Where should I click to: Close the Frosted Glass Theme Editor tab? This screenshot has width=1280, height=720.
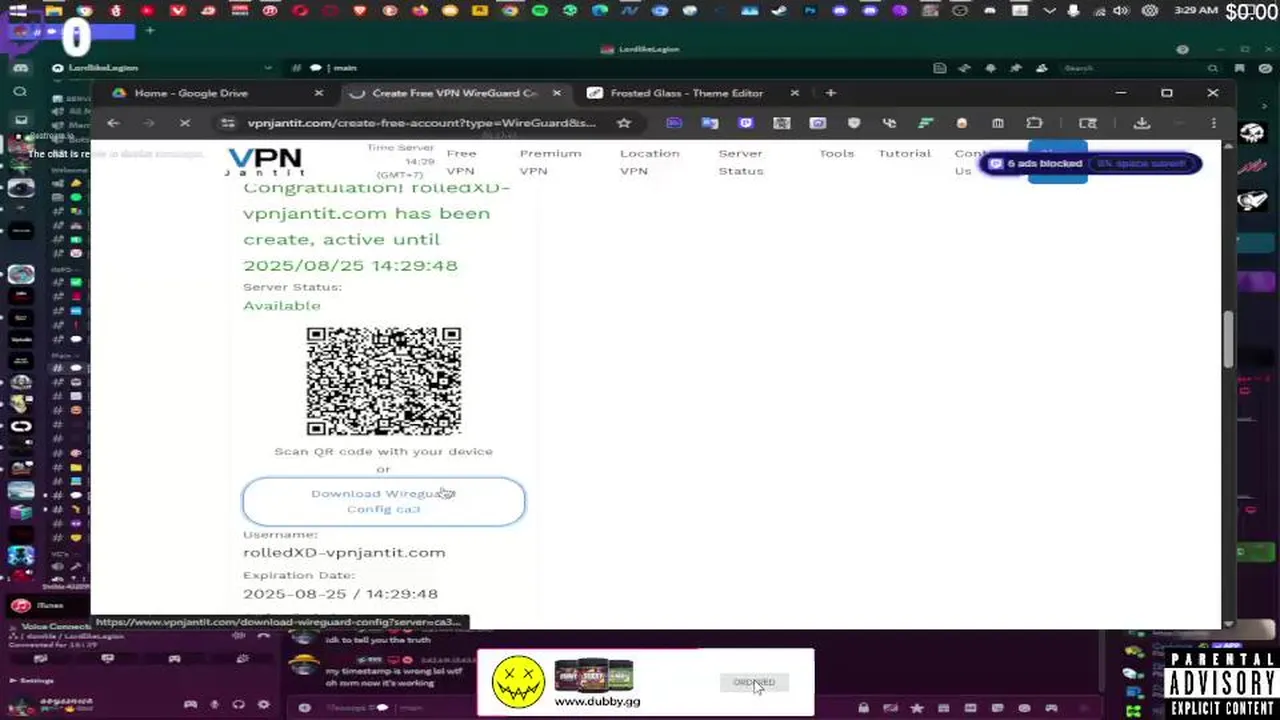[x=795, y=93]
